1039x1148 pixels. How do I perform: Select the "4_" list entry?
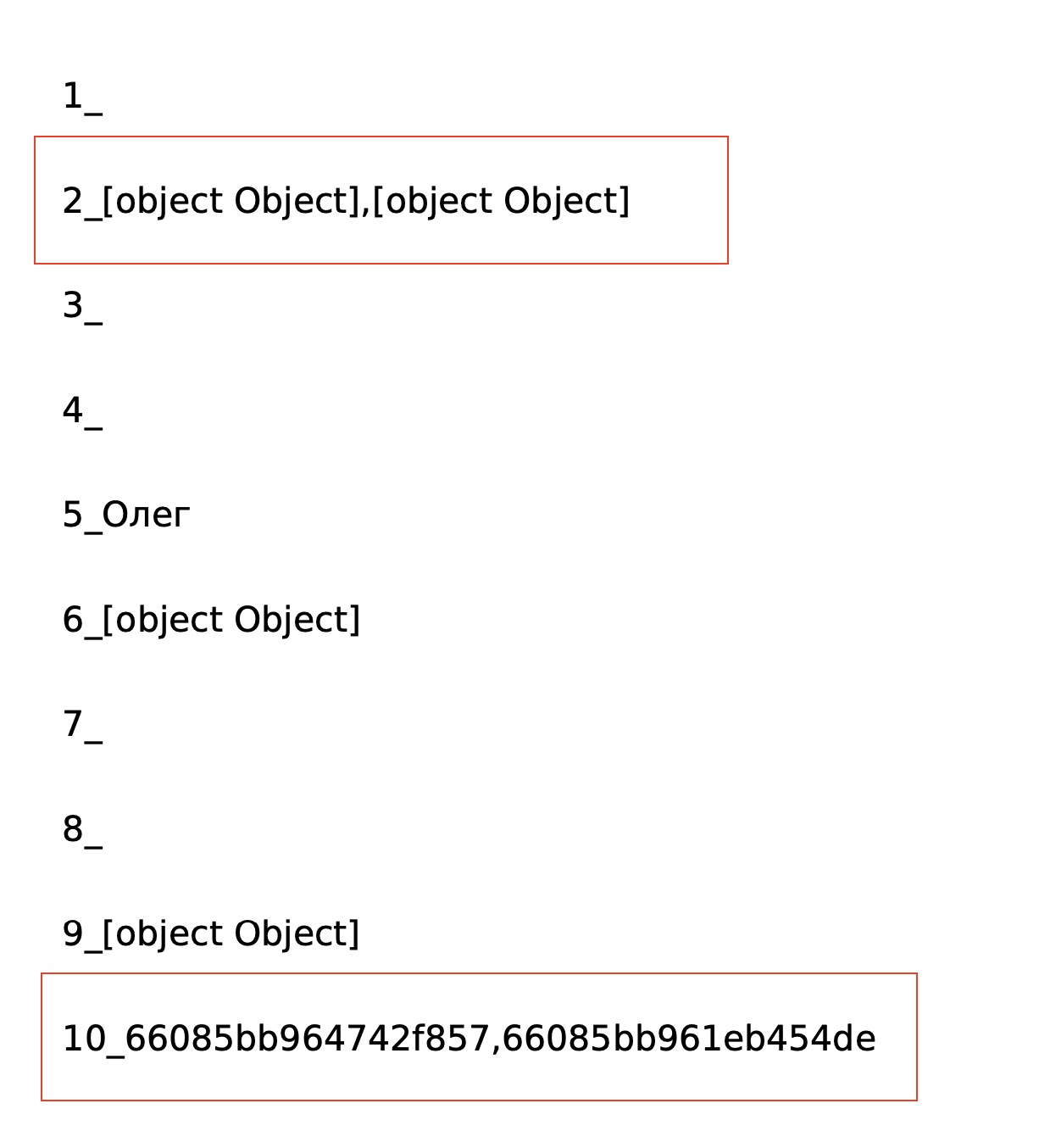pyautogui.click(x=82, y=411)
